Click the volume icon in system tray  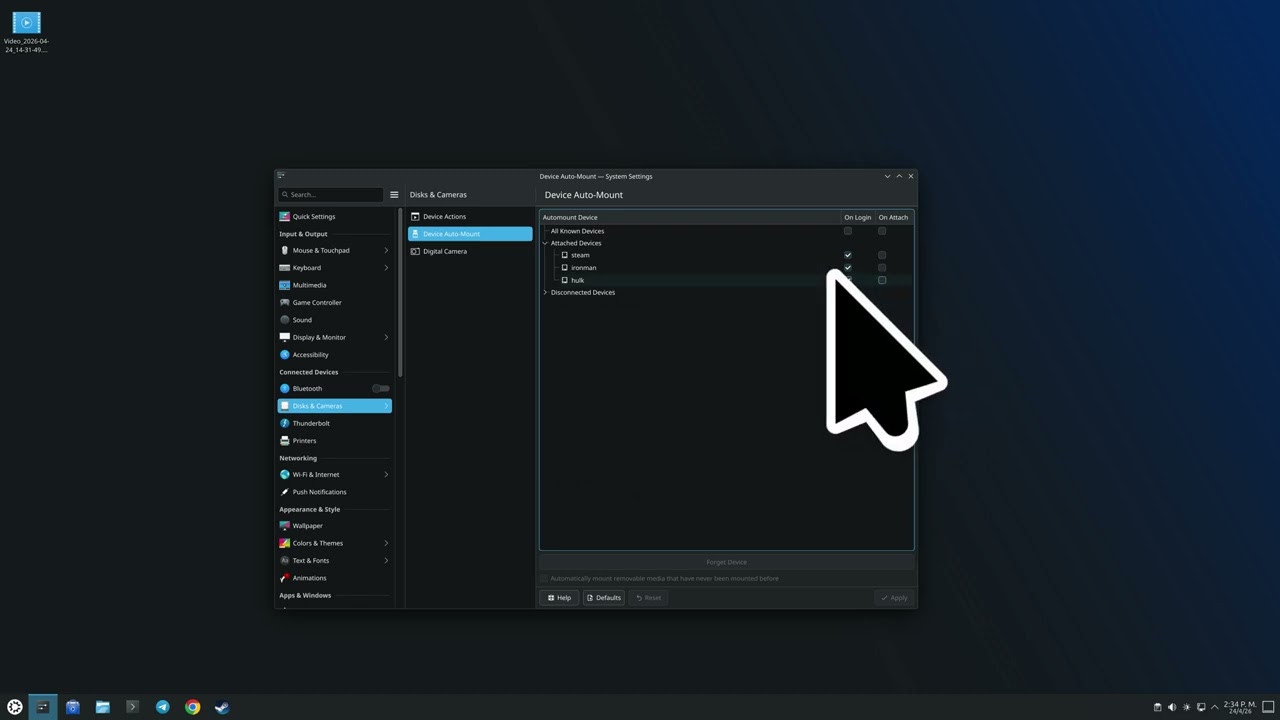[1172, 707]
